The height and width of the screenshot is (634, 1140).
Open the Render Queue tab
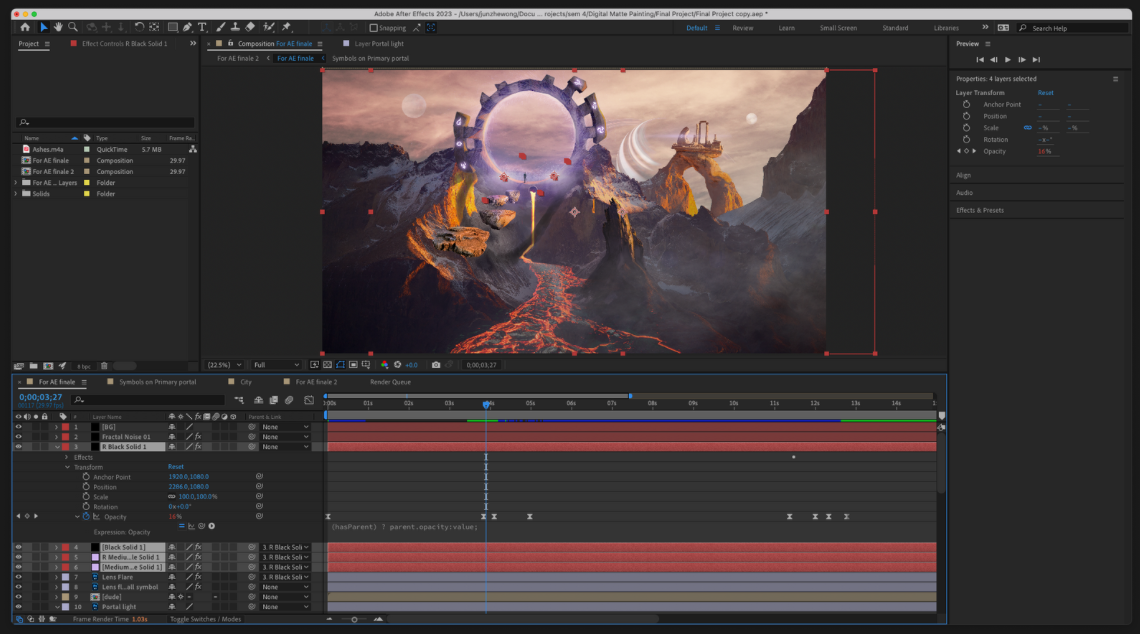[390, 382]
